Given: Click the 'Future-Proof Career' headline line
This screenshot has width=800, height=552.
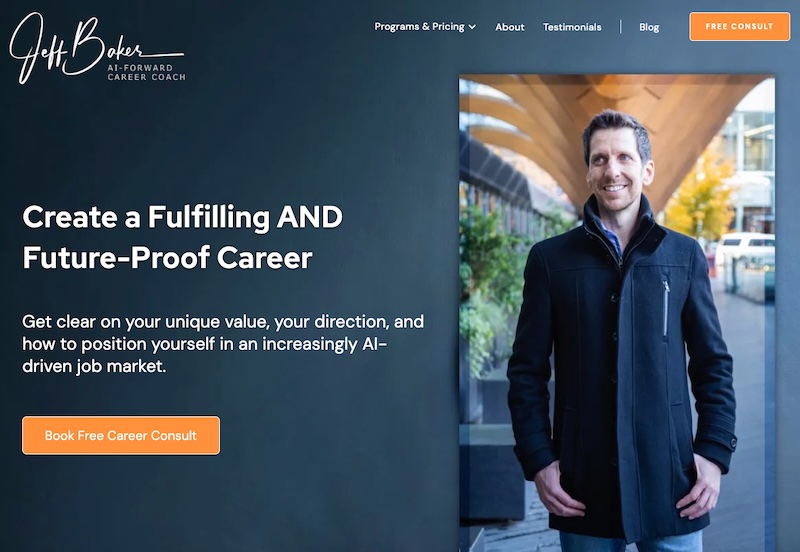Looking at the screenshot, I should tap(167, 258).
